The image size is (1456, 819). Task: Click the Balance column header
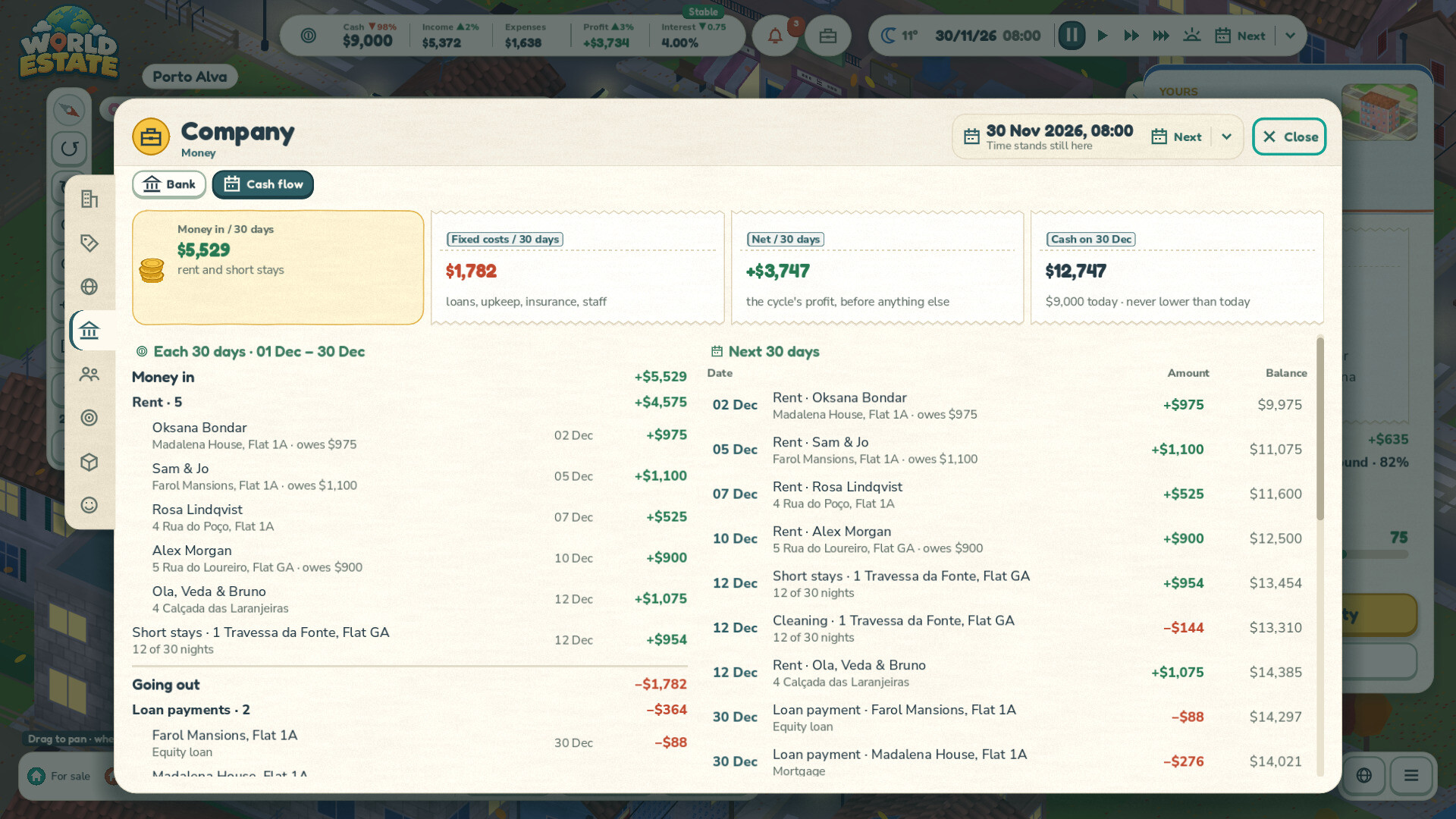1286,373
